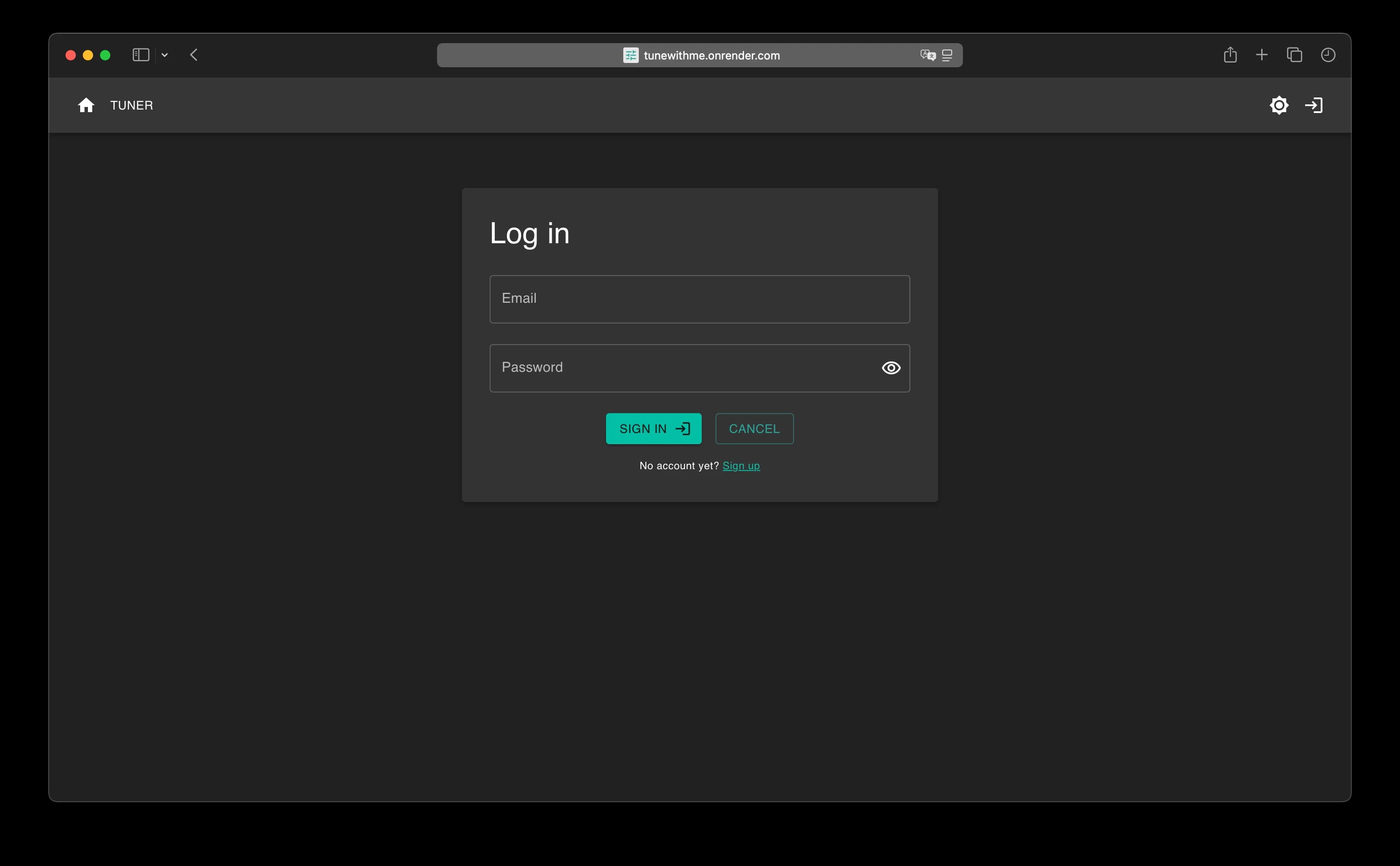Reveal the typed password
Viewport: 1400px width, 866px height.
coord(891,368)
